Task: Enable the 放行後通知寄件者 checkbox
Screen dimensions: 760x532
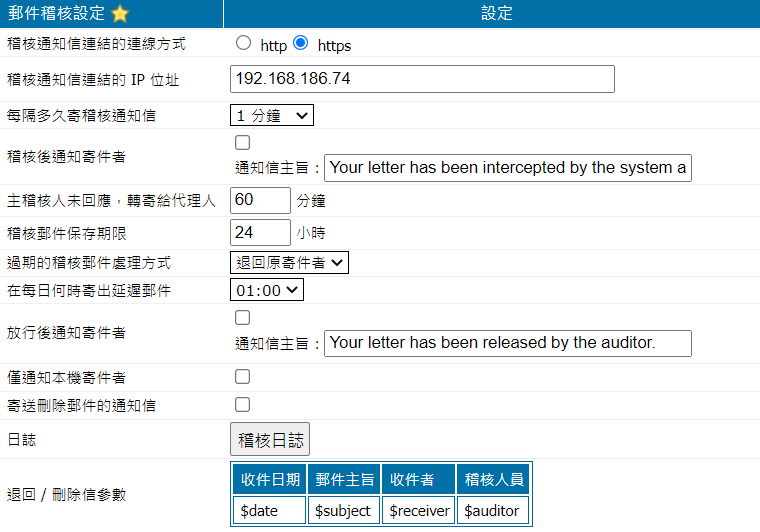Action: coord(242,318)
